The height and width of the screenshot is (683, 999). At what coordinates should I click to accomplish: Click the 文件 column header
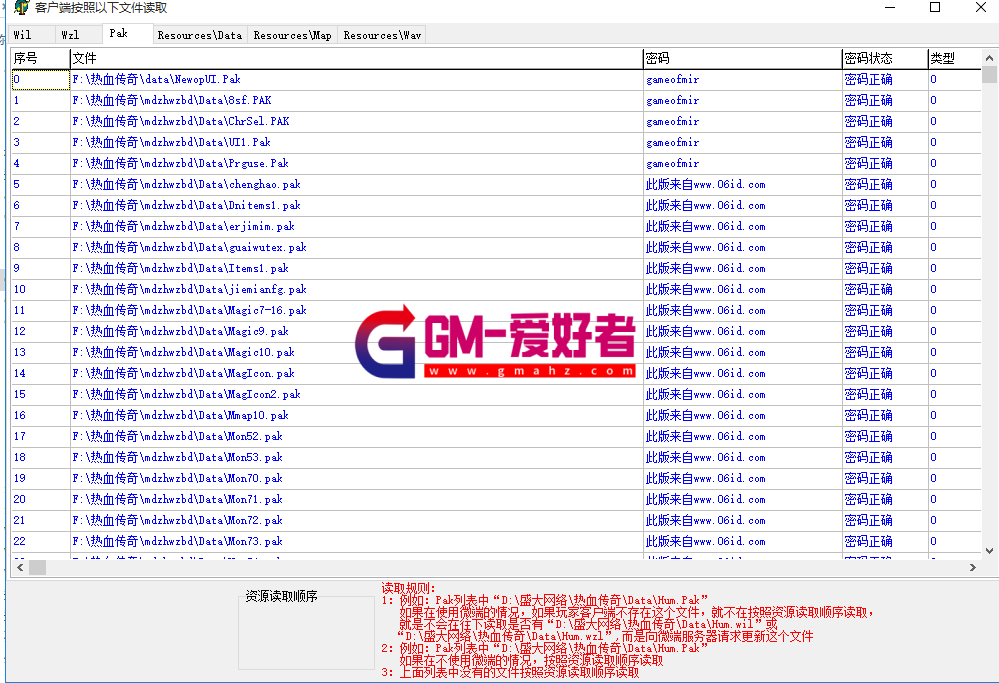(x=356, y=59)
